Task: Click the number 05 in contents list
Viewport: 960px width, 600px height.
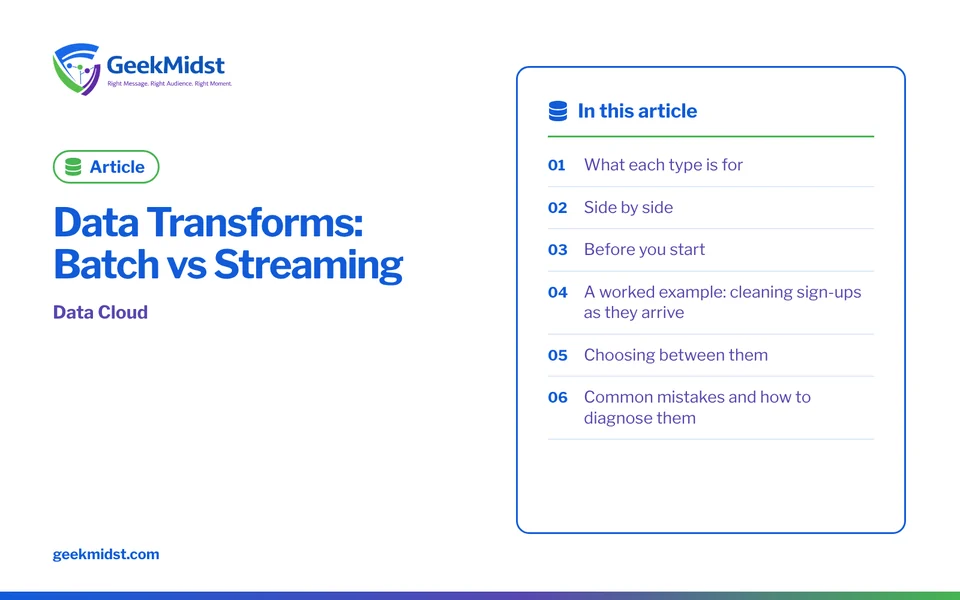Action: coord(558,355)
